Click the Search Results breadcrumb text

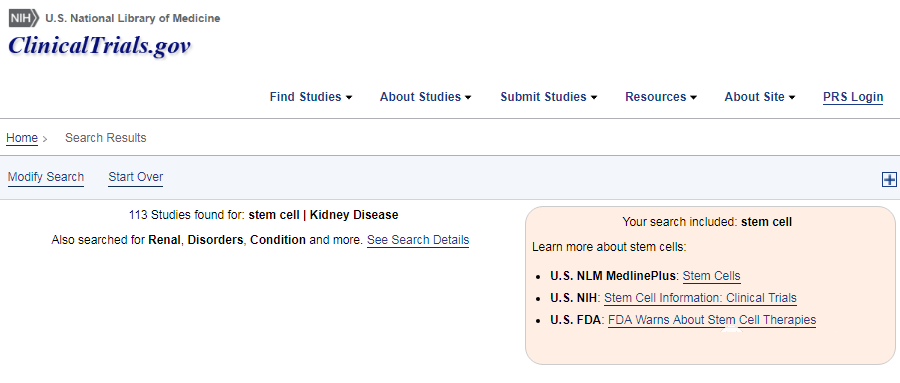pos(106,138)
